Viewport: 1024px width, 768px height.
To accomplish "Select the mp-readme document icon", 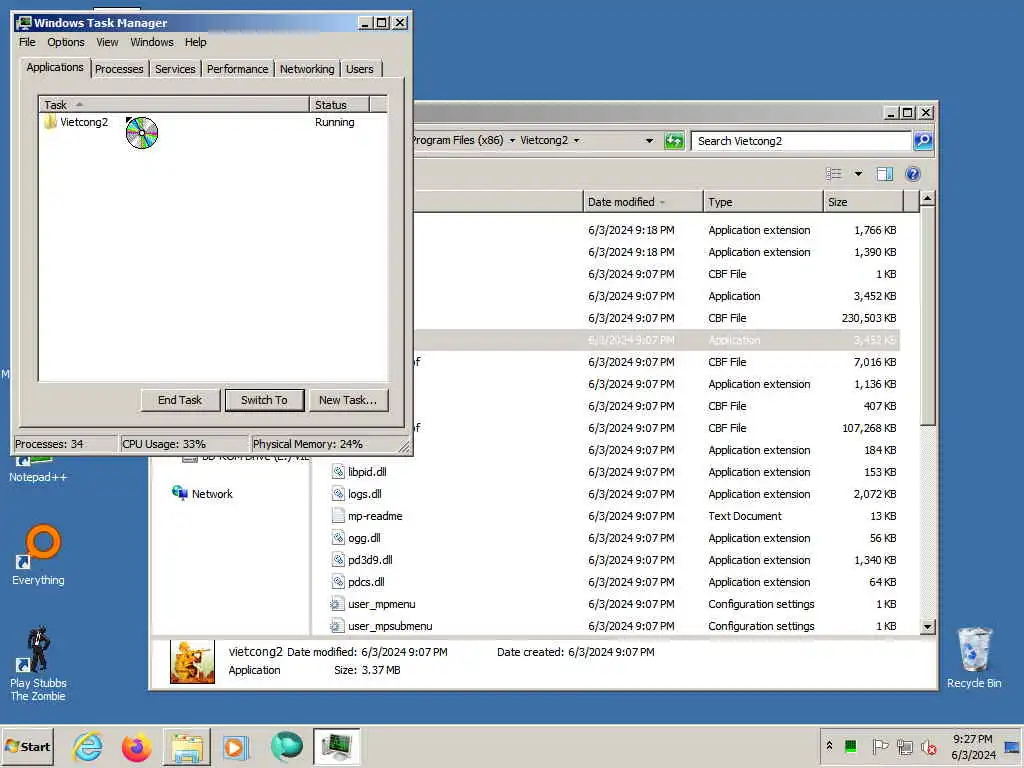I will click(x=338, y=516).
